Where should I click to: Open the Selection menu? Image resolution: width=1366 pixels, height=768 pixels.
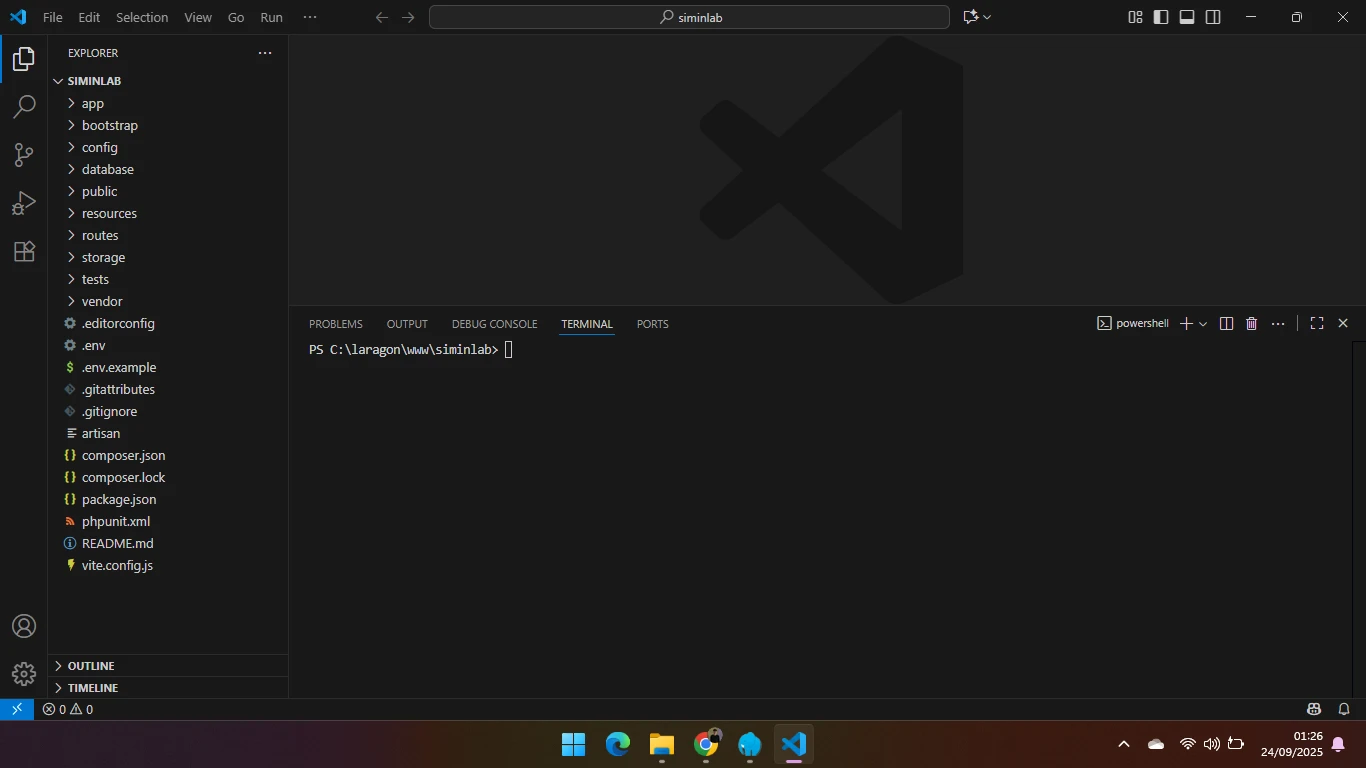click(142, 17)
